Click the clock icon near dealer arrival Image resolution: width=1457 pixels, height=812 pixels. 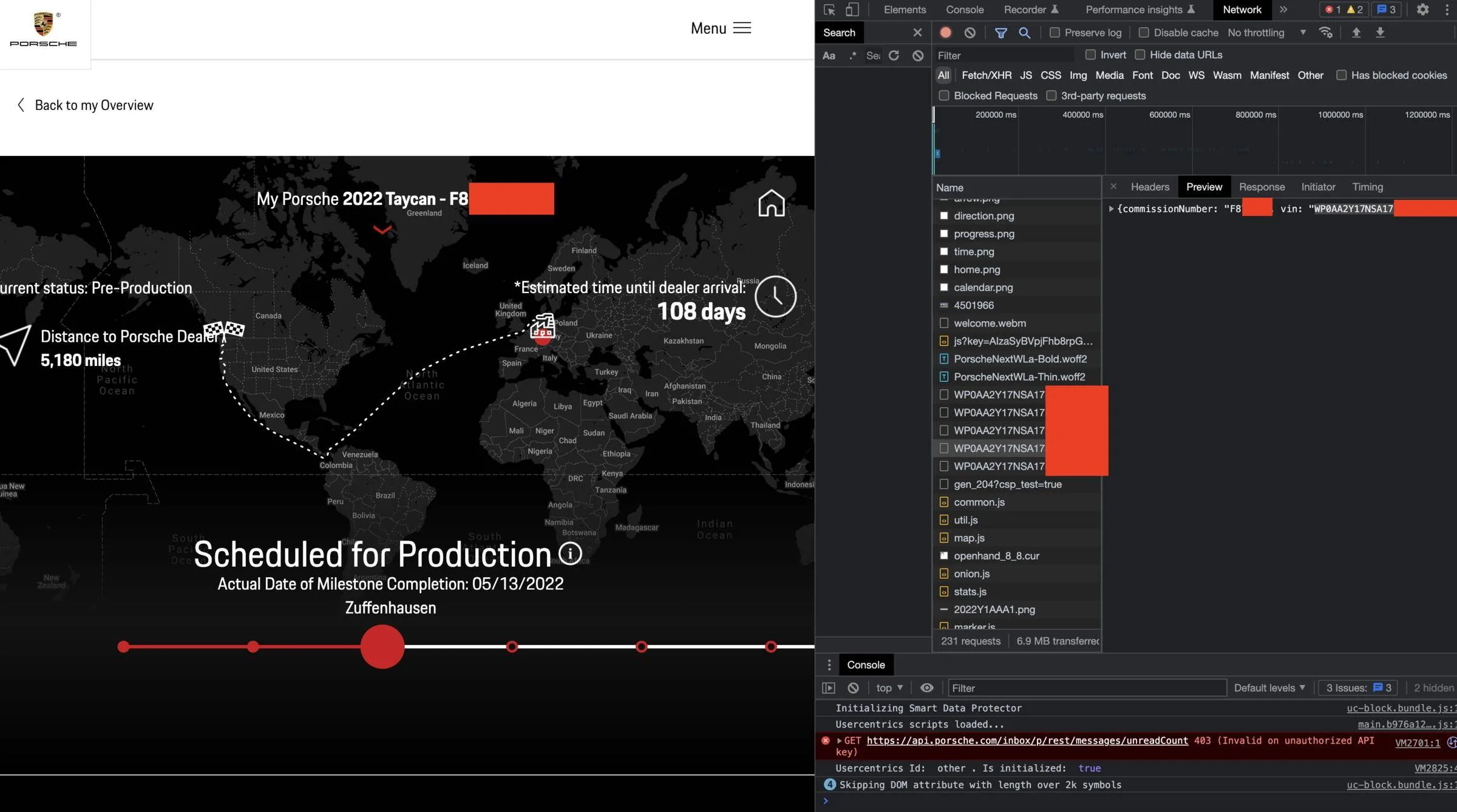pos(775,297)
